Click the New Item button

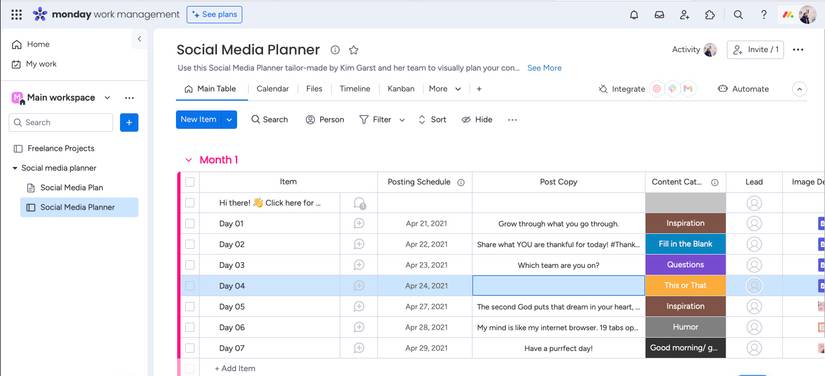(x=198, y=120)
